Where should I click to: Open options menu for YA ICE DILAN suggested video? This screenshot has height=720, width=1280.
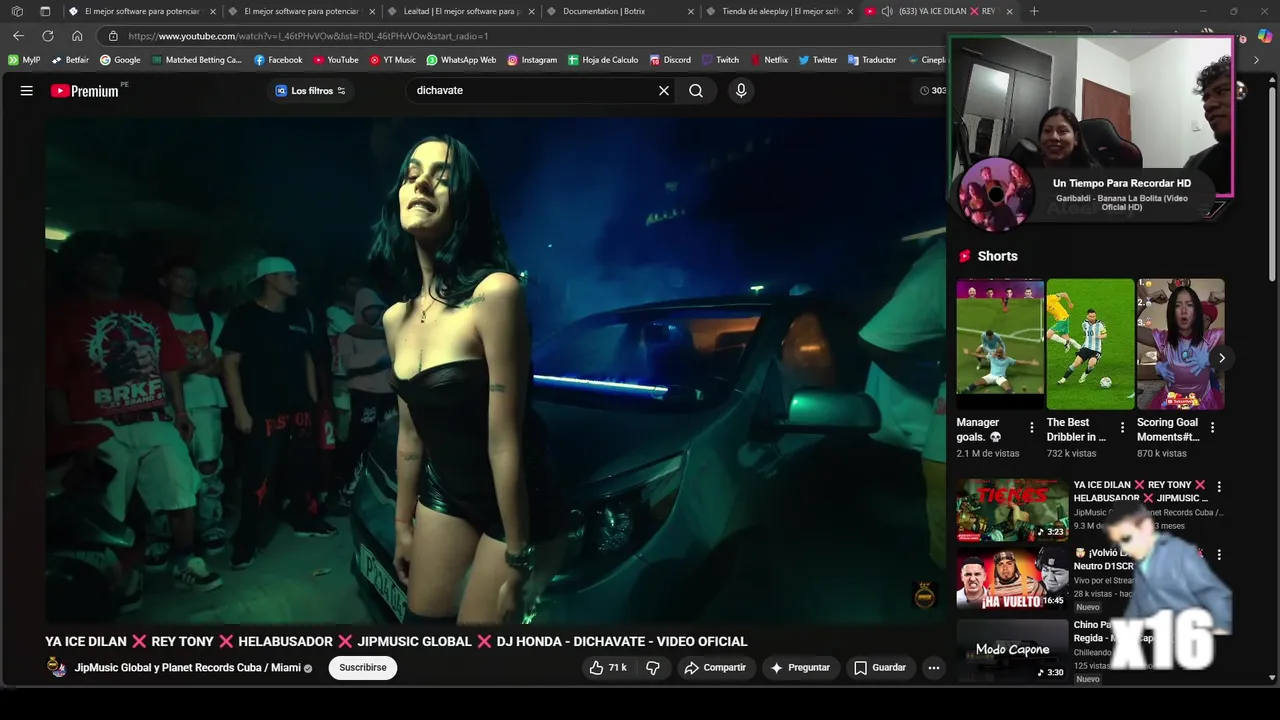pyautogui.click(x=1218, y=486)
